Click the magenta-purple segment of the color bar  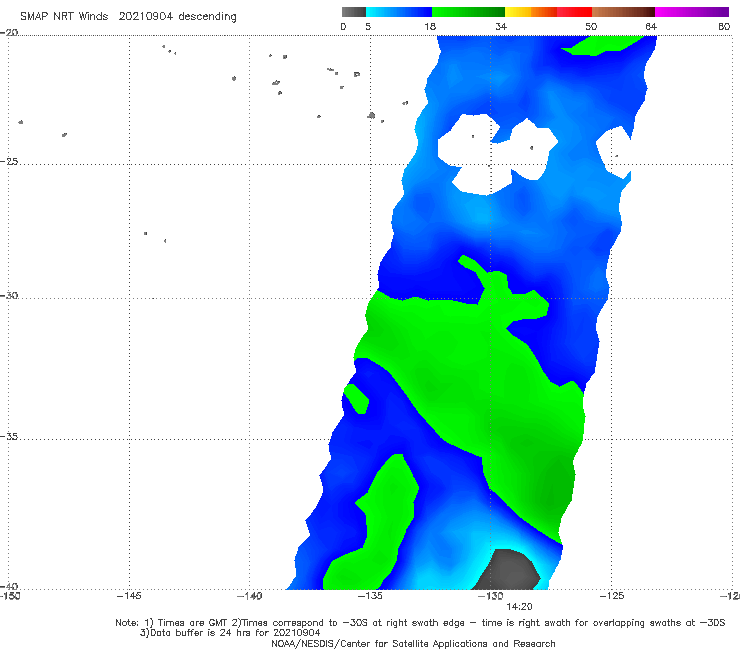692,12
